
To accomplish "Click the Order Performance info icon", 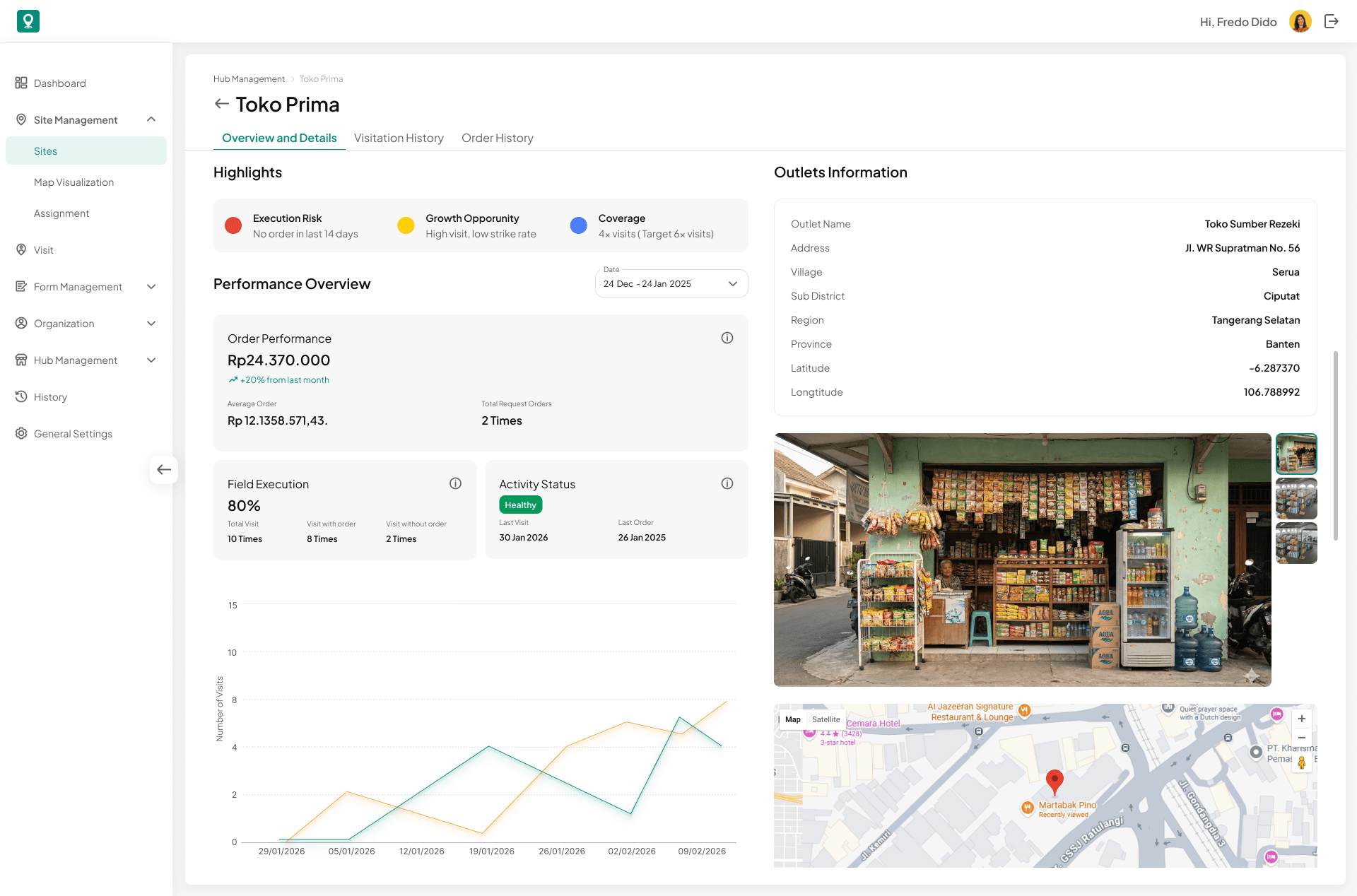I will (727, 338).
